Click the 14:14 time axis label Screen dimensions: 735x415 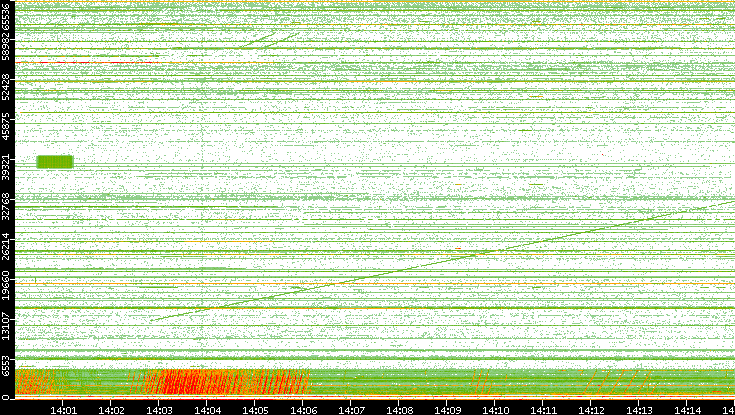pyautogui.click(x=687, y=410)
